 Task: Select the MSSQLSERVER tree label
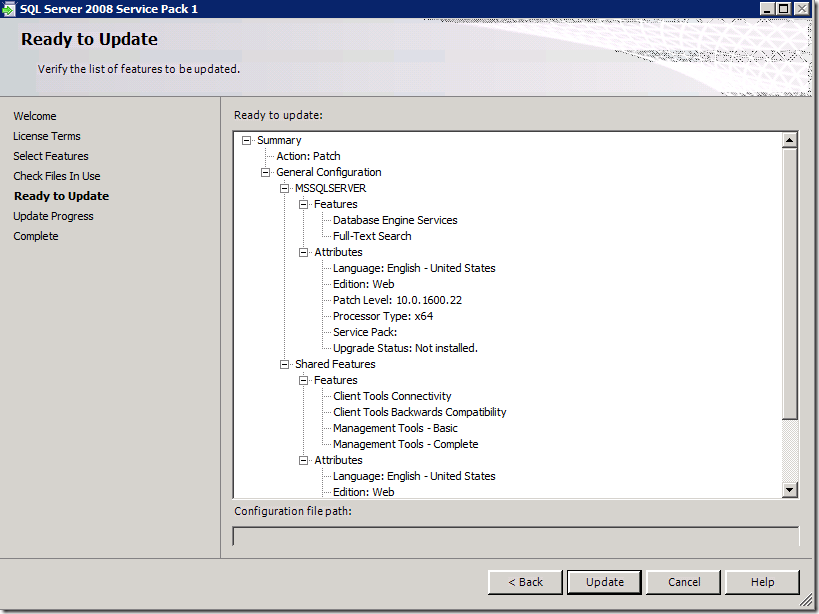[331, 188]
